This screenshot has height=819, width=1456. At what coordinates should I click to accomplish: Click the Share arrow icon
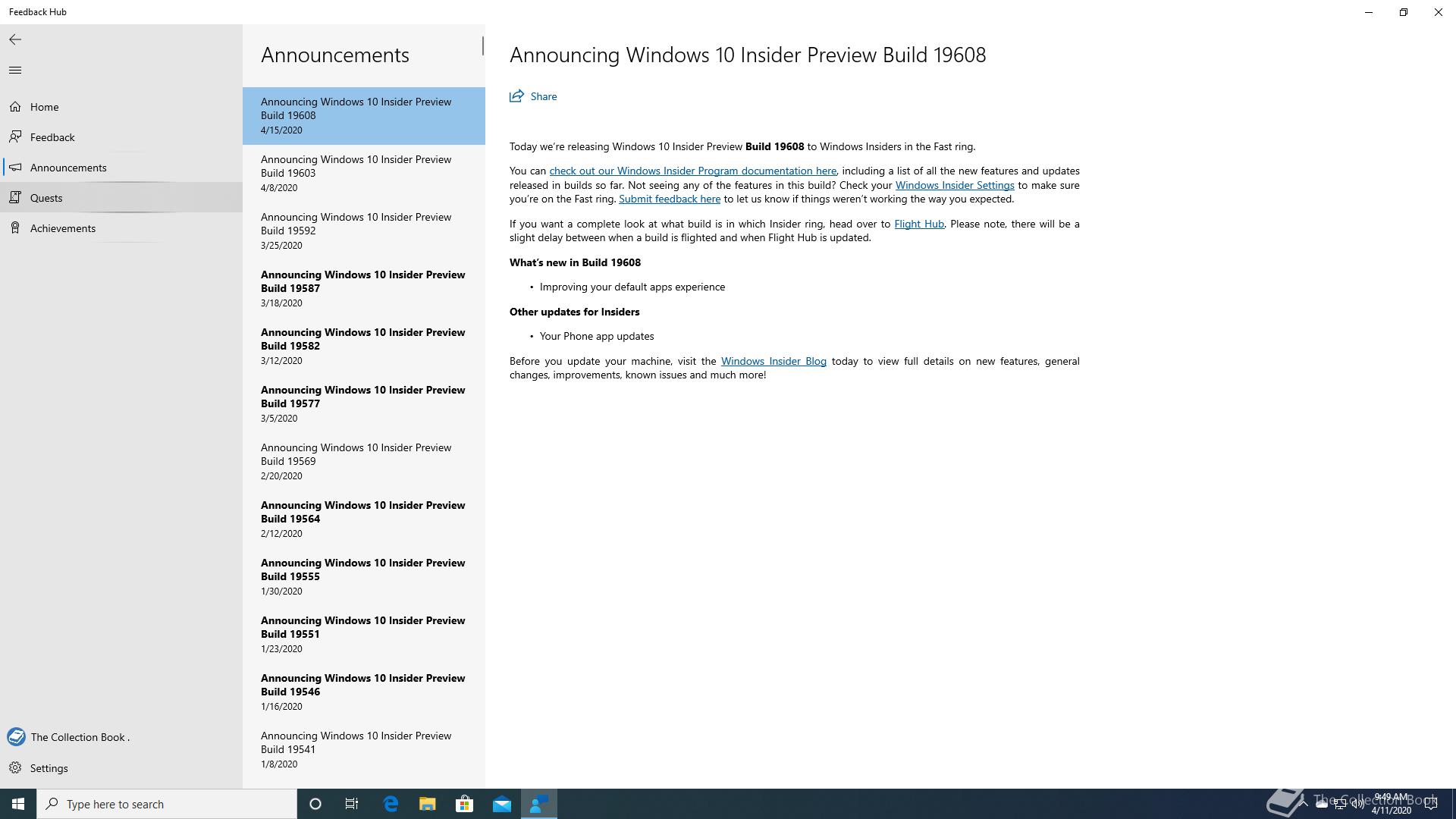[516, 96]
